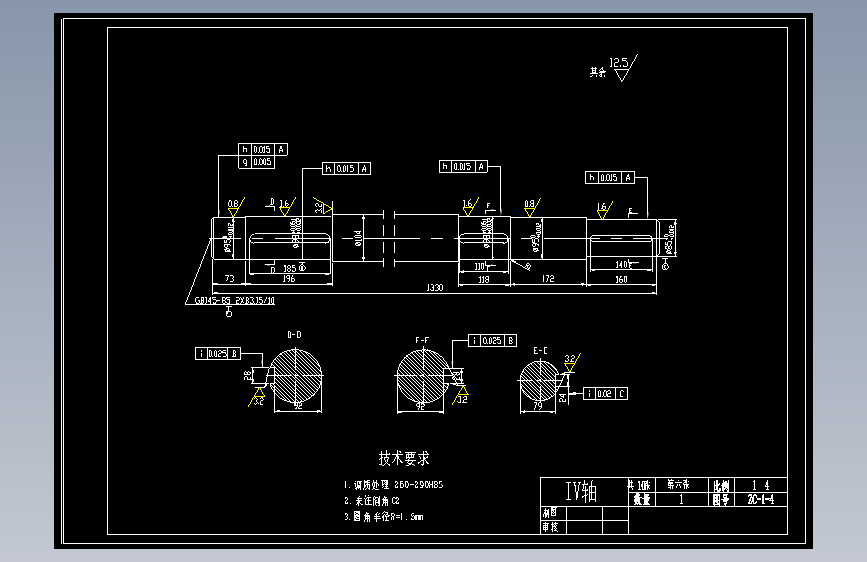Click the 3.2 roughness symbol in section D-D
Screen dimensions: 867x562
coord(258,397)
